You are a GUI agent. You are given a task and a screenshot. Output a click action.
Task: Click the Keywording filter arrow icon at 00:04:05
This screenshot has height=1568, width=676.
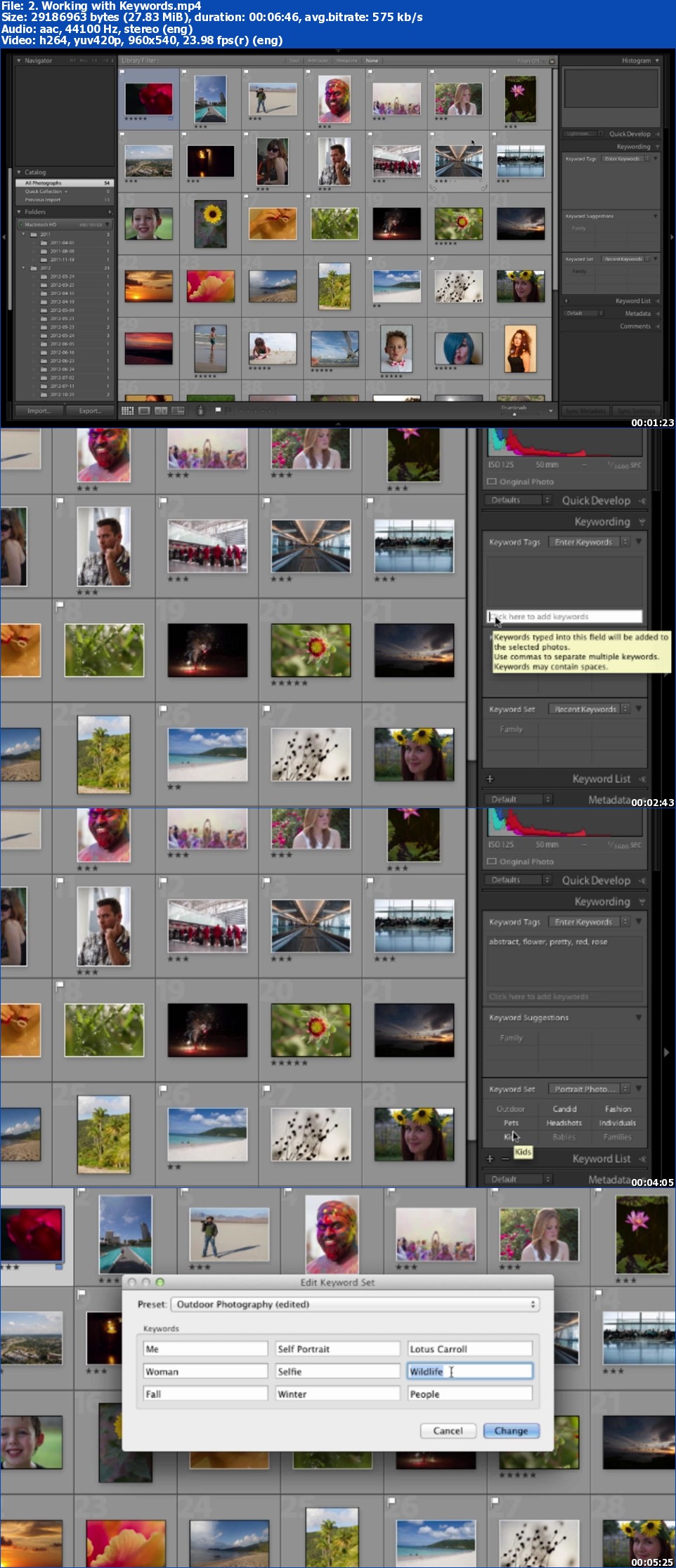click(642, 902)
